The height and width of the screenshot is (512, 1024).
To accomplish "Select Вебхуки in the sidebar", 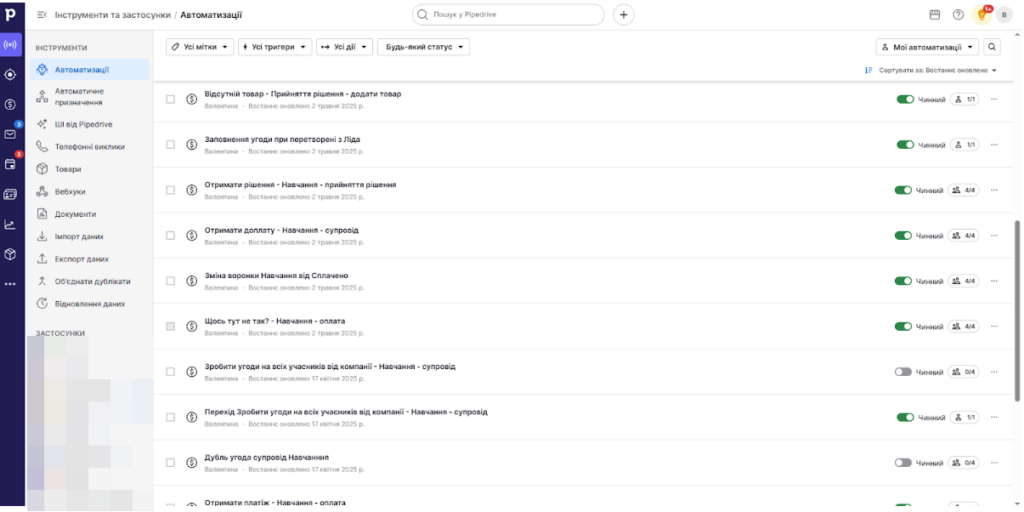I will pyautogui.click(x=89, y=191).
